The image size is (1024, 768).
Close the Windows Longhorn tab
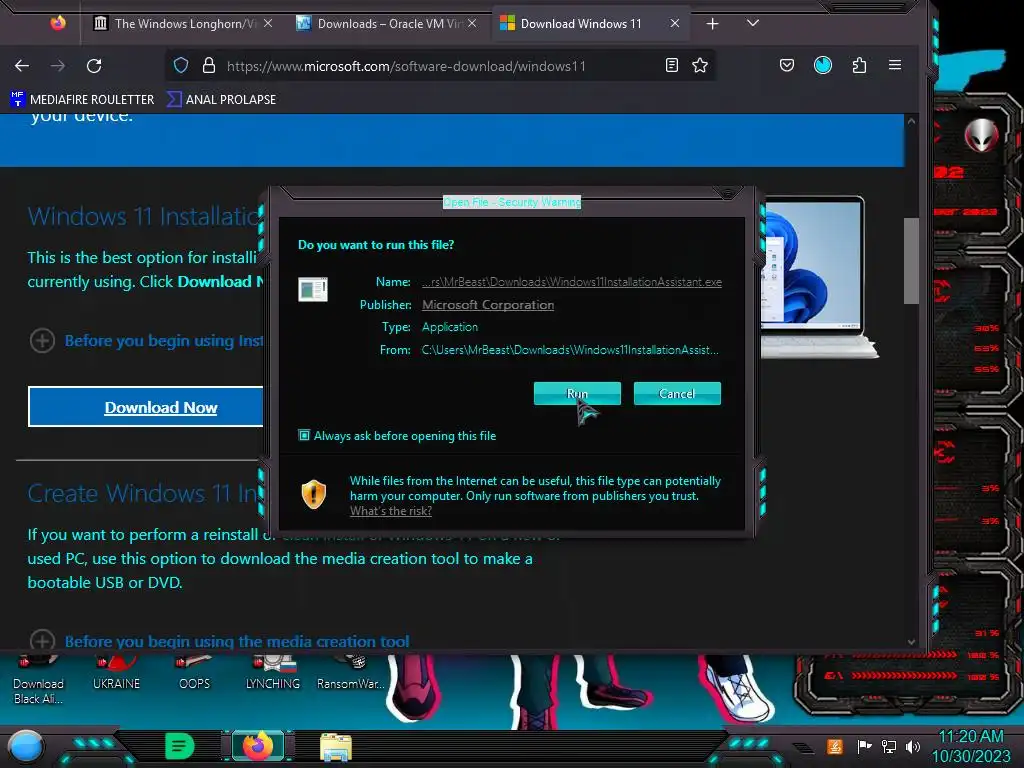point(268,23)
